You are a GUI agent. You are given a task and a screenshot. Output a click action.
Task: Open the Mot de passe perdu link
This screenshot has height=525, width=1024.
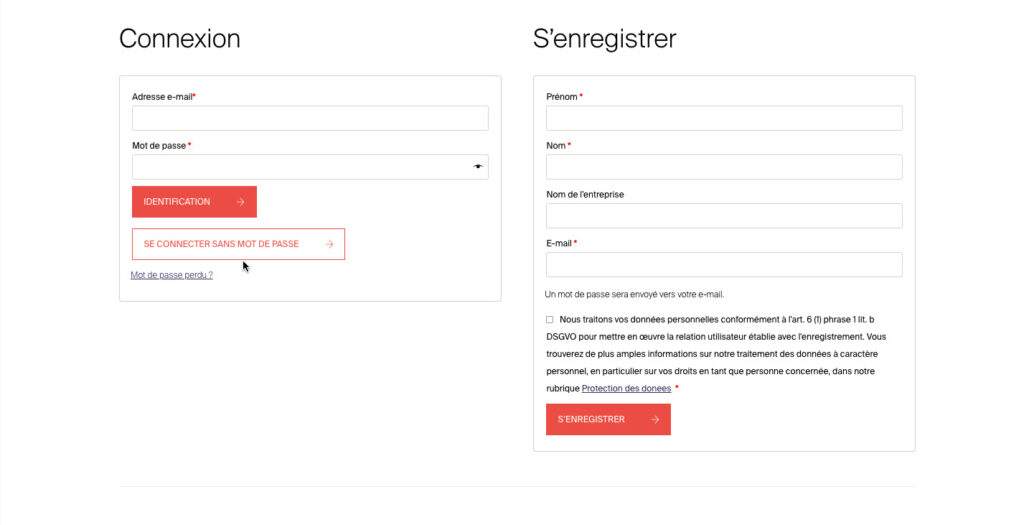coord(172,275)
